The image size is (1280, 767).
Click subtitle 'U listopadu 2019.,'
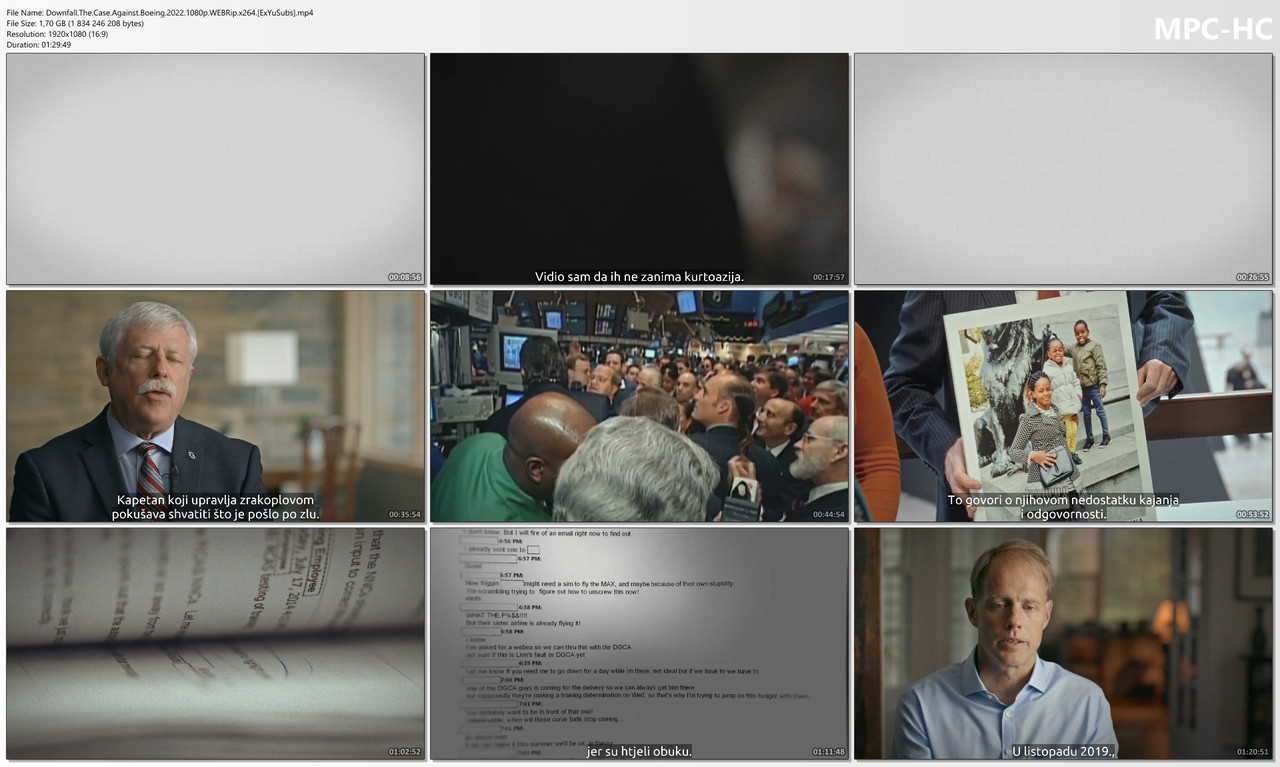1063,751
